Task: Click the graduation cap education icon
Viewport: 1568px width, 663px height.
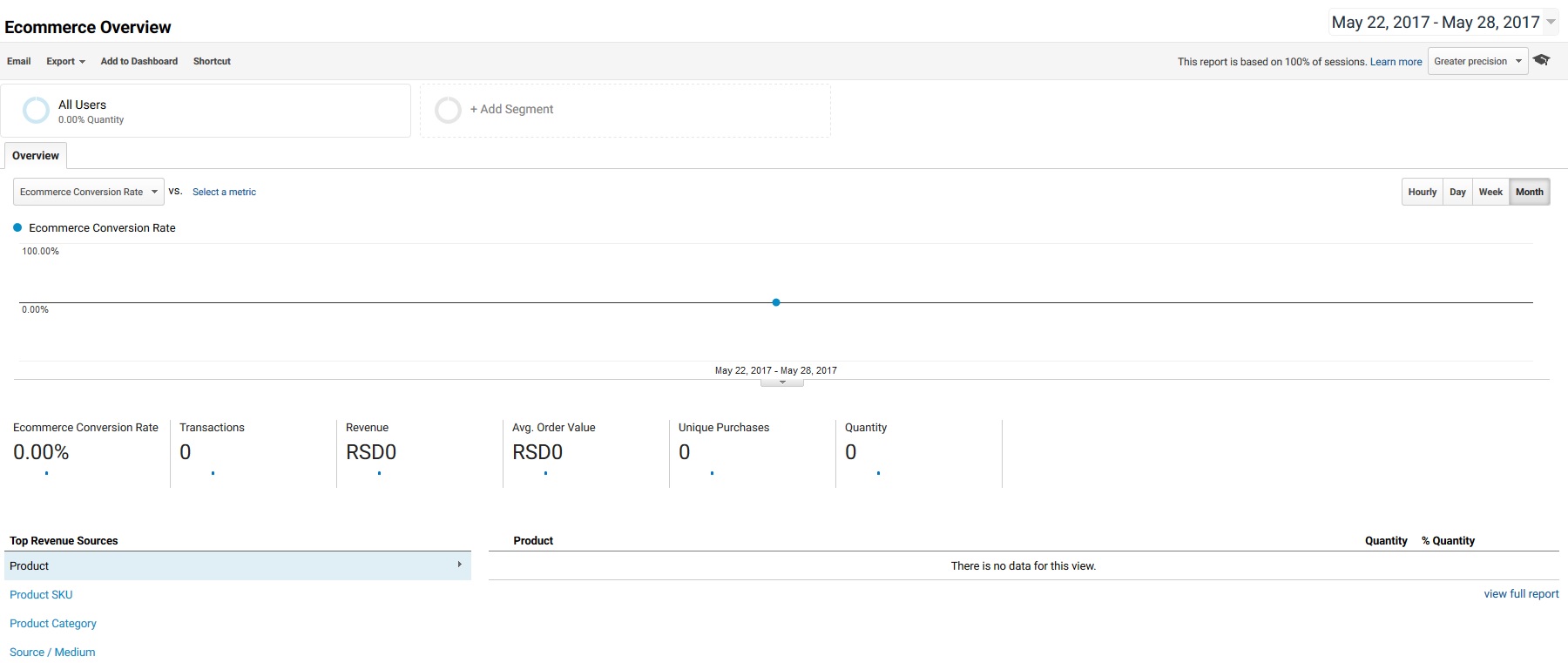Action: point(1541,60)
